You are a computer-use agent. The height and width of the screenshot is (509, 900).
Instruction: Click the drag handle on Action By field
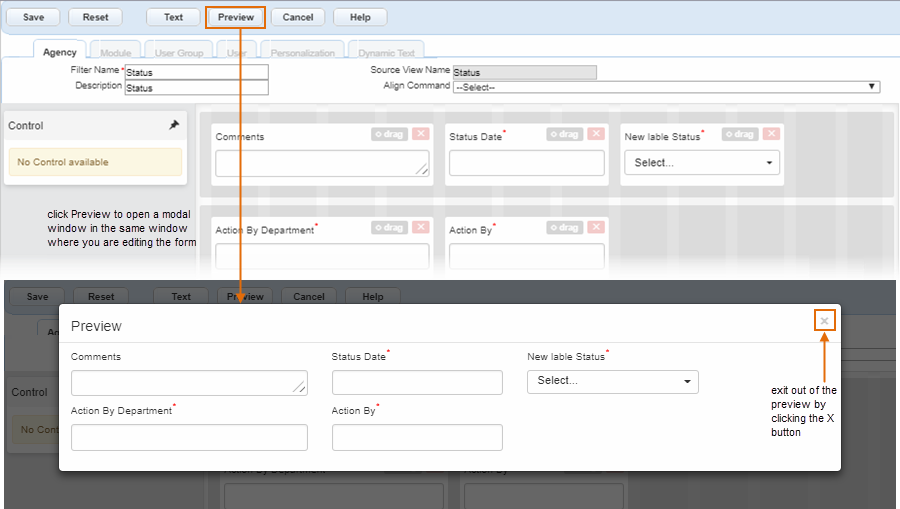pyautogui.click(x=565, y=227)
